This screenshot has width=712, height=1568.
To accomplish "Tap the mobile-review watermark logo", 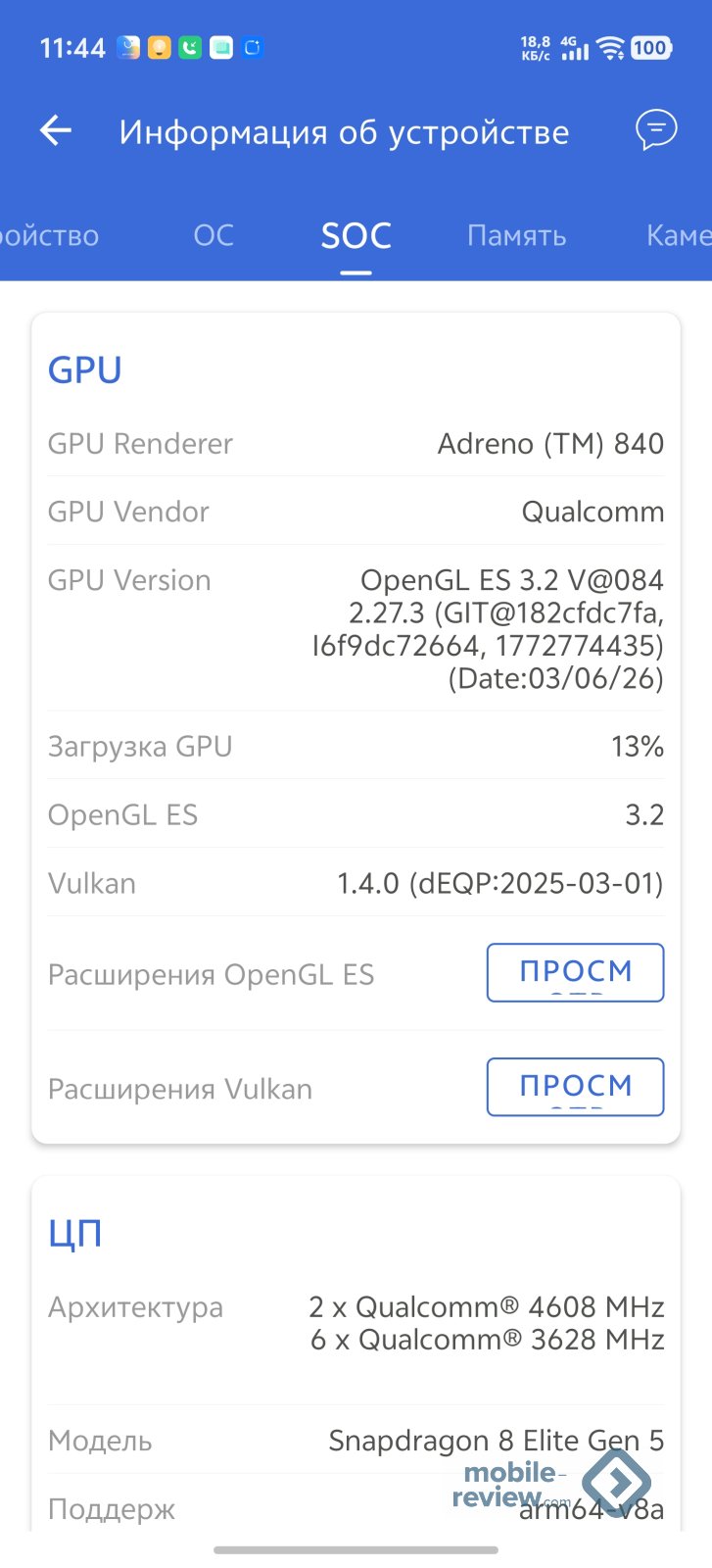I will [548, 1486].
